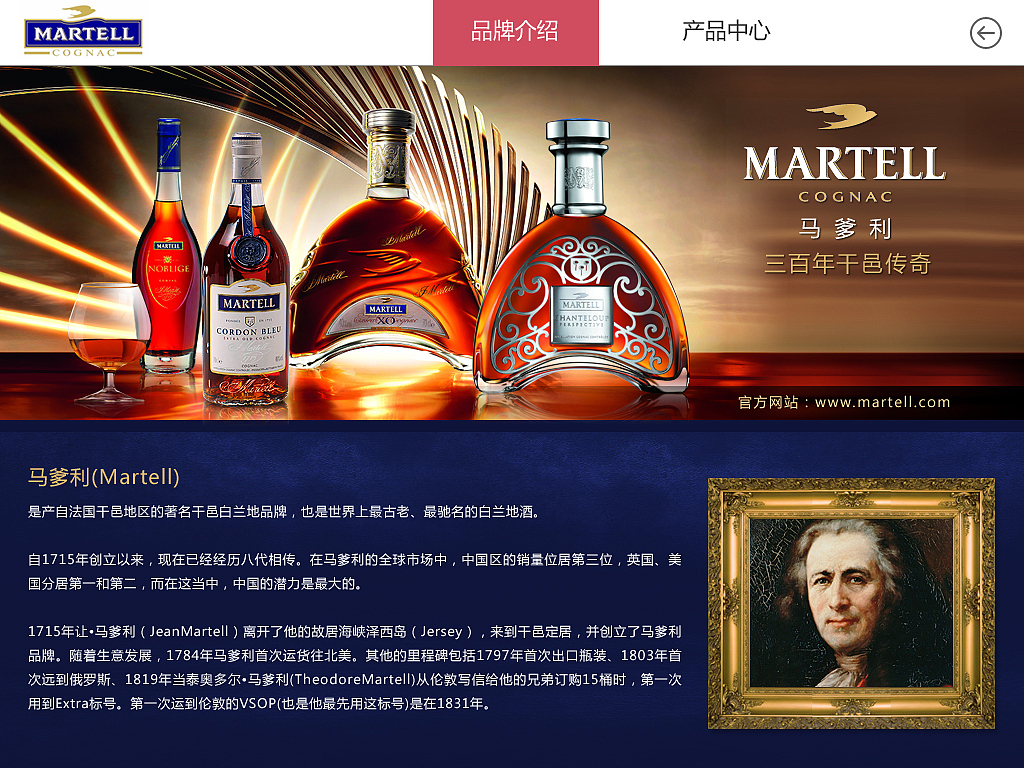Screen dimensions: 1024x768
Task: Tap the circular back arrow icon
Action: [x=985, y=33]
